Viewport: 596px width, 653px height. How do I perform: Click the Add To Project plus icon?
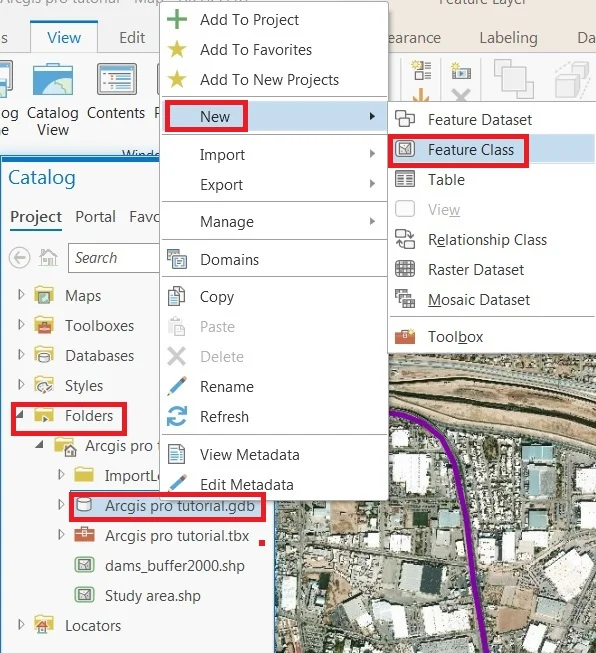(177, 19)
